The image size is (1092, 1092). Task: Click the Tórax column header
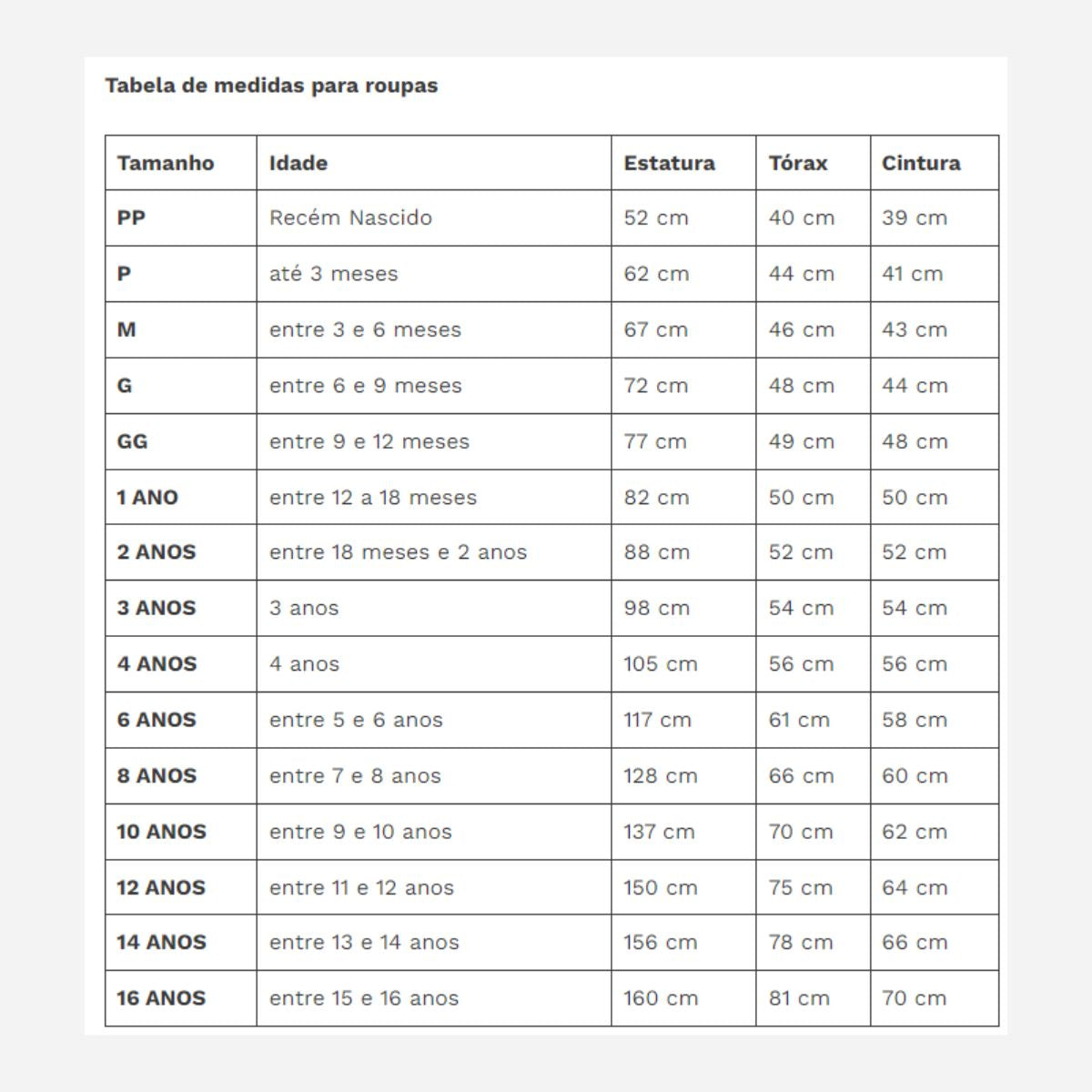798,164
